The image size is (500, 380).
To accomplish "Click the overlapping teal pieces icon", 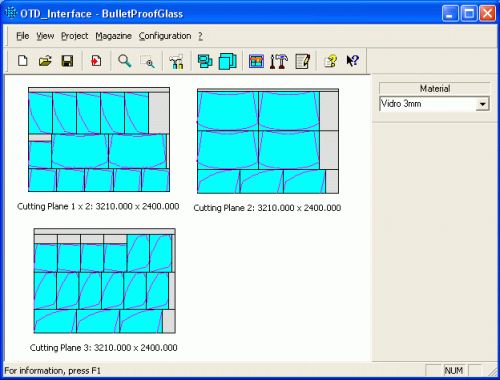I will pyautogui.click(x=205, y=61).
